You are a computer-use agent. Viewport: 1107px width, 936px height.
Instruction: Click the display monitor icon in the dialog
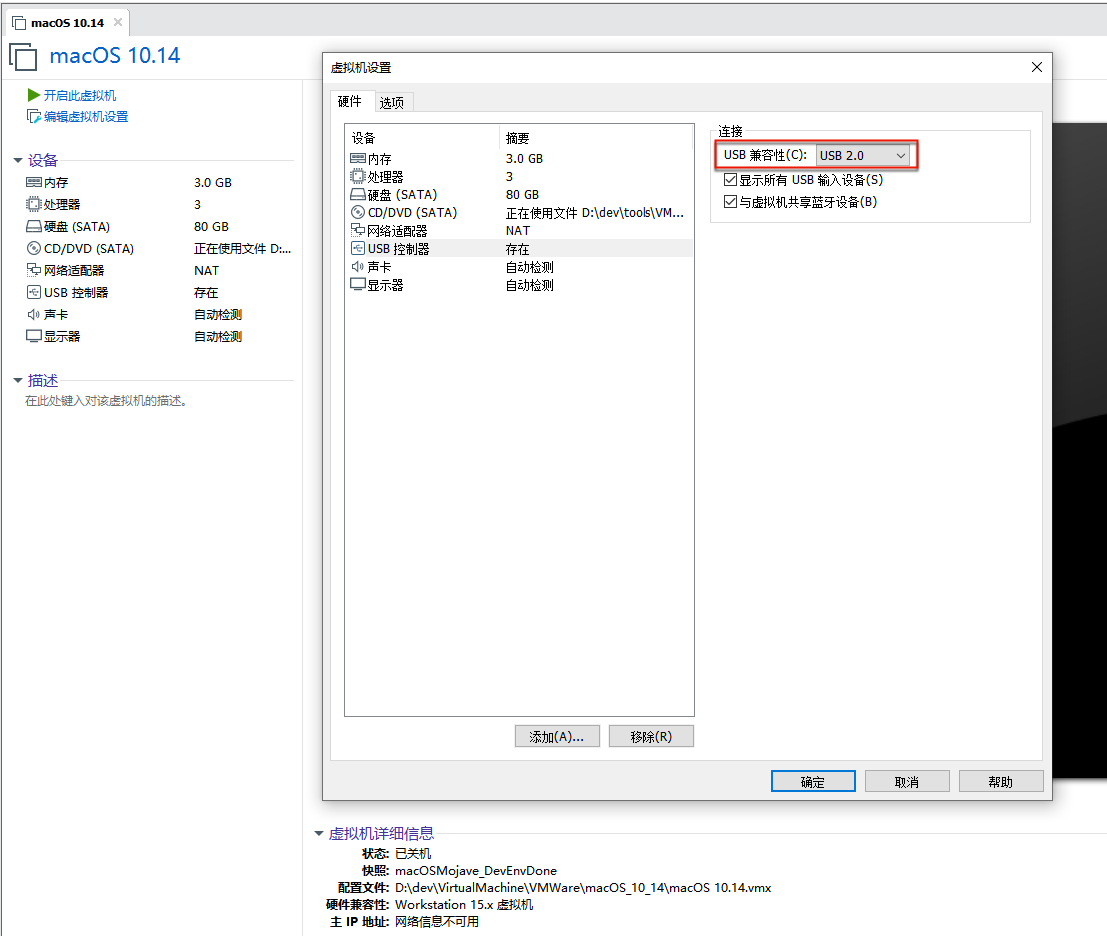[x=358, y=285]
